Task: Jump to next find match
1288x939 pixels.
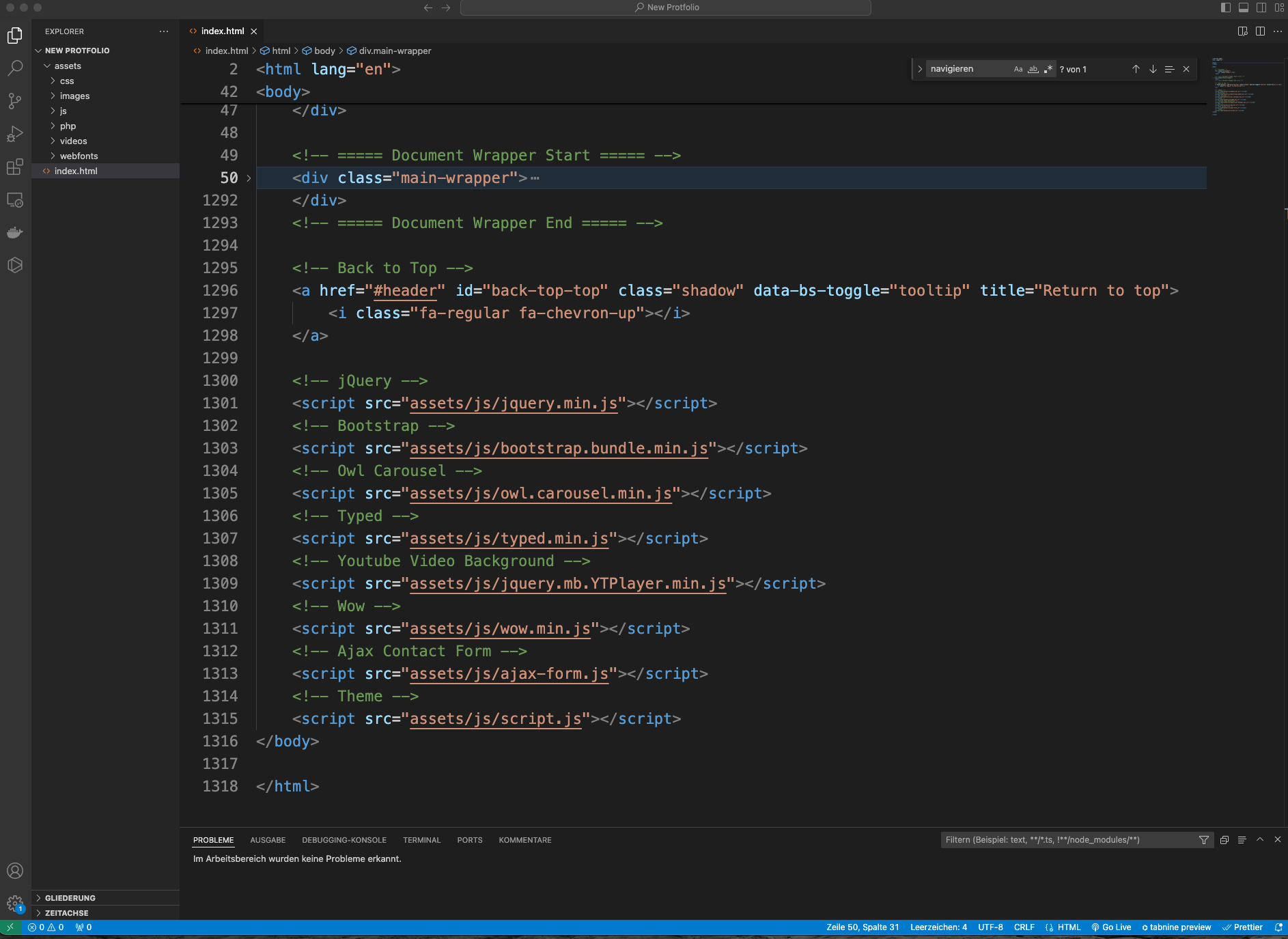Action: [1153, 69]
